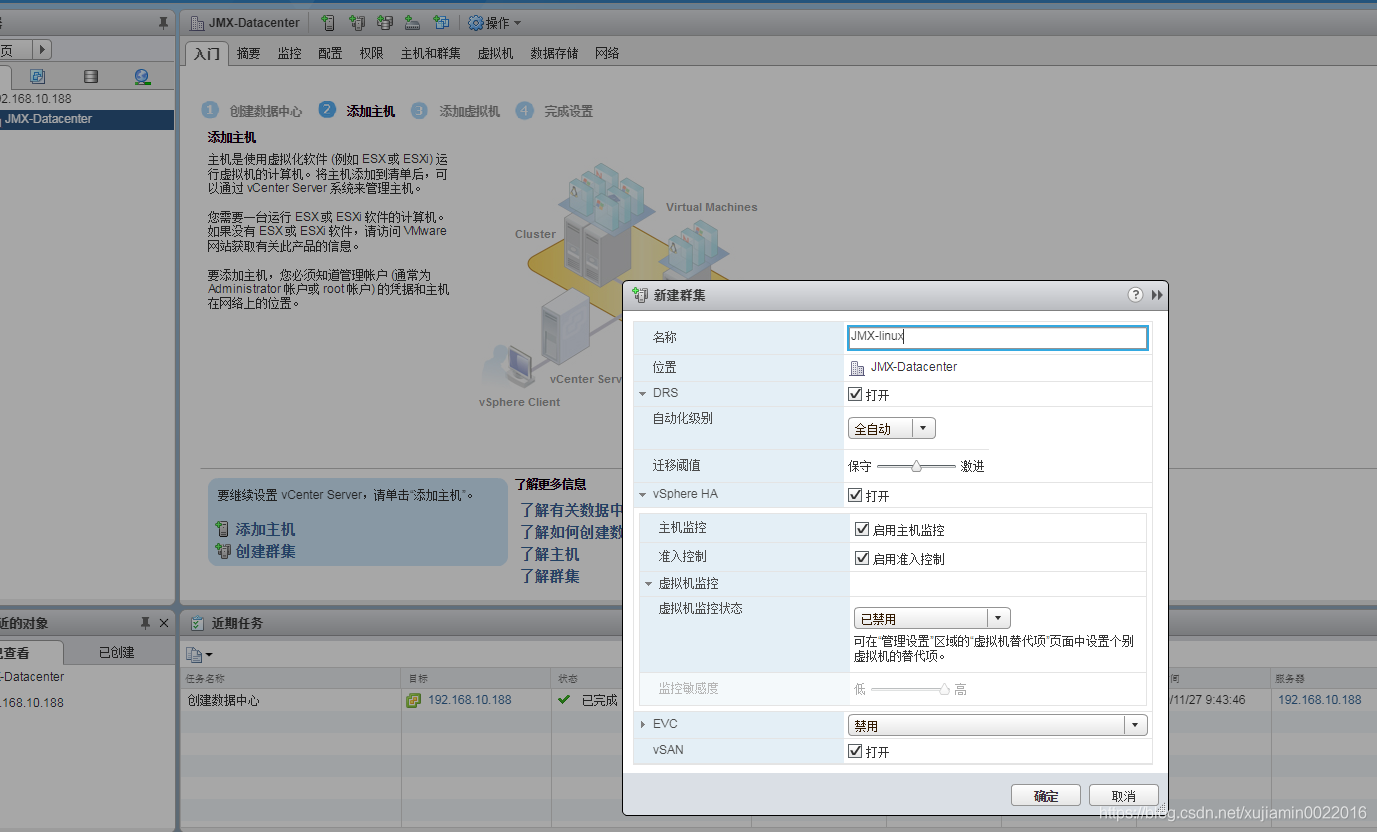Click the help icon in 新建群集 dialog

[1135, 295]
